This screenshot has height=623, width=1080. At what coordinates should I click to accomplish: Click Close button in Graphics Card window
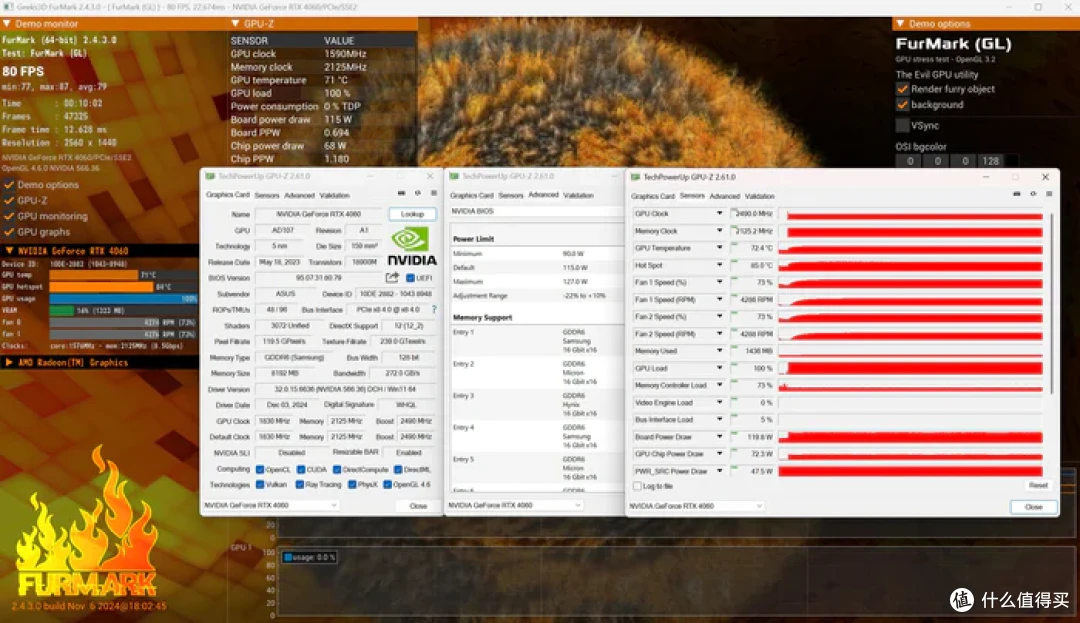(x=418, y=506)
